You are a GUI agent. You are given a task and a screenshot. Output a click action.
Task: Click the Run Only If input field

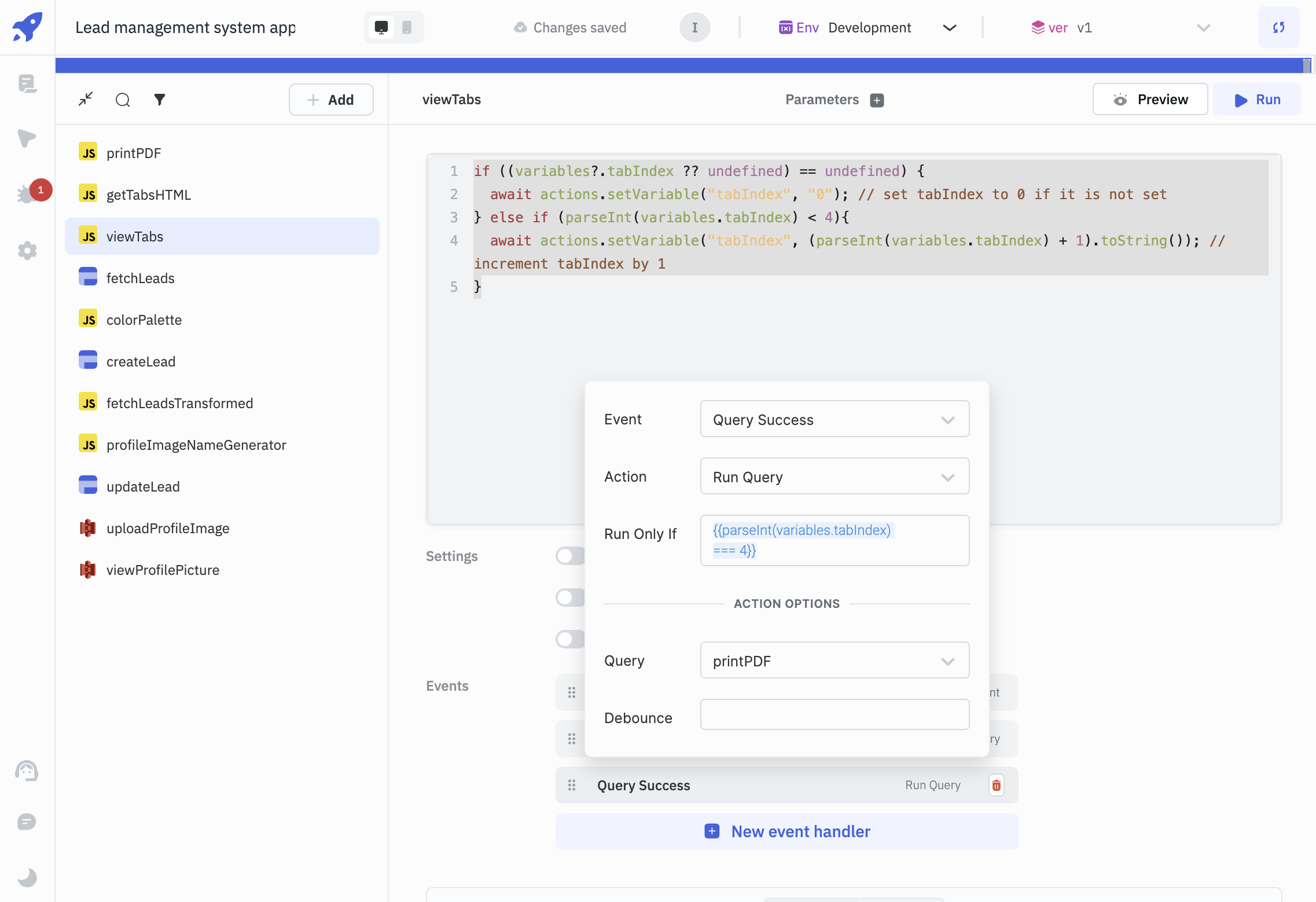pos(835,540)
